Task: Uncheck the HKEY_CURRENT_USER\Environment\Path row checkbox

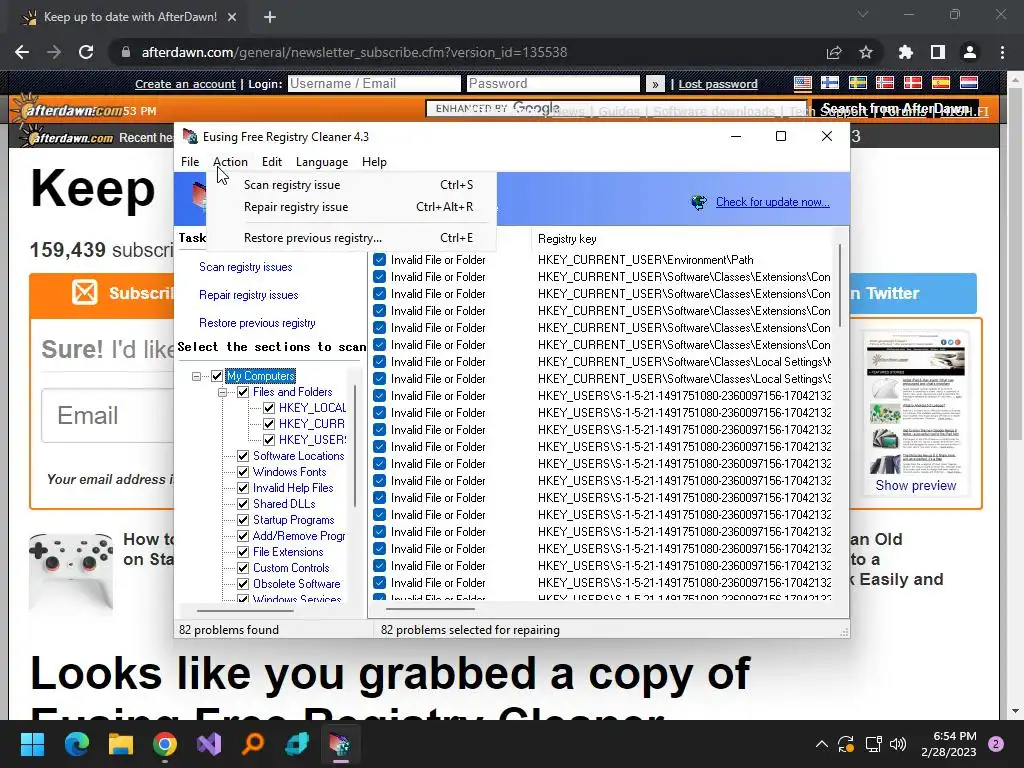Action: pyautogui.click(x=379, y=260)
